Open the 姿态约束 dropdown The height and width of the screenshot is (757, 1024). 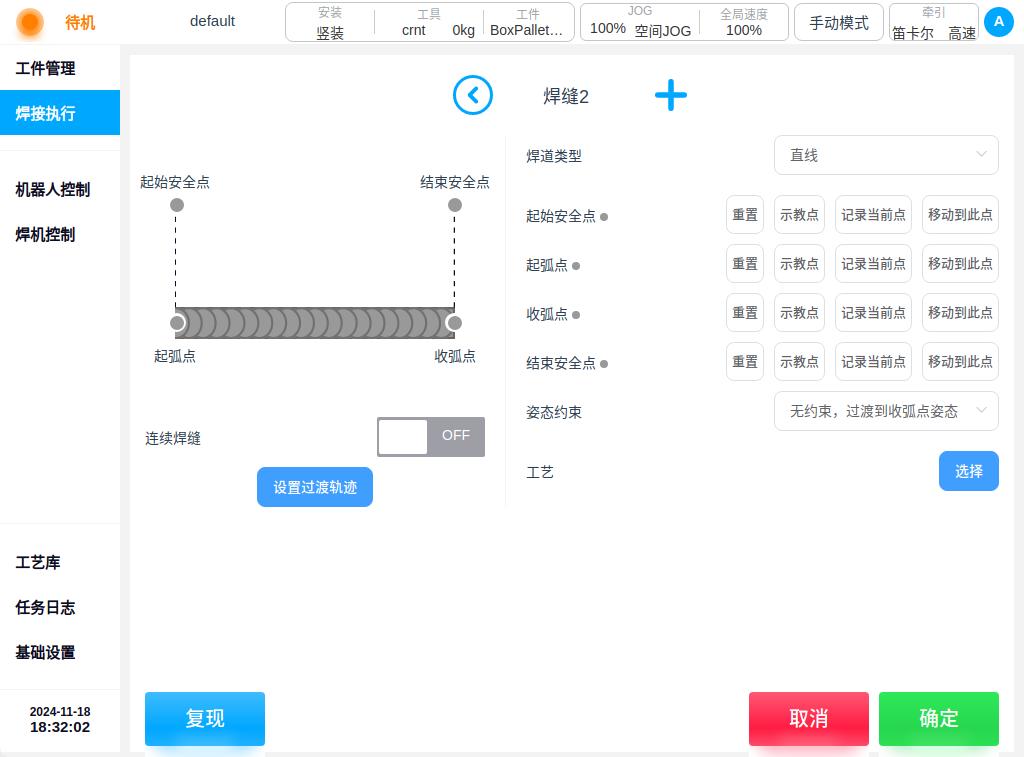click(886, 411)
